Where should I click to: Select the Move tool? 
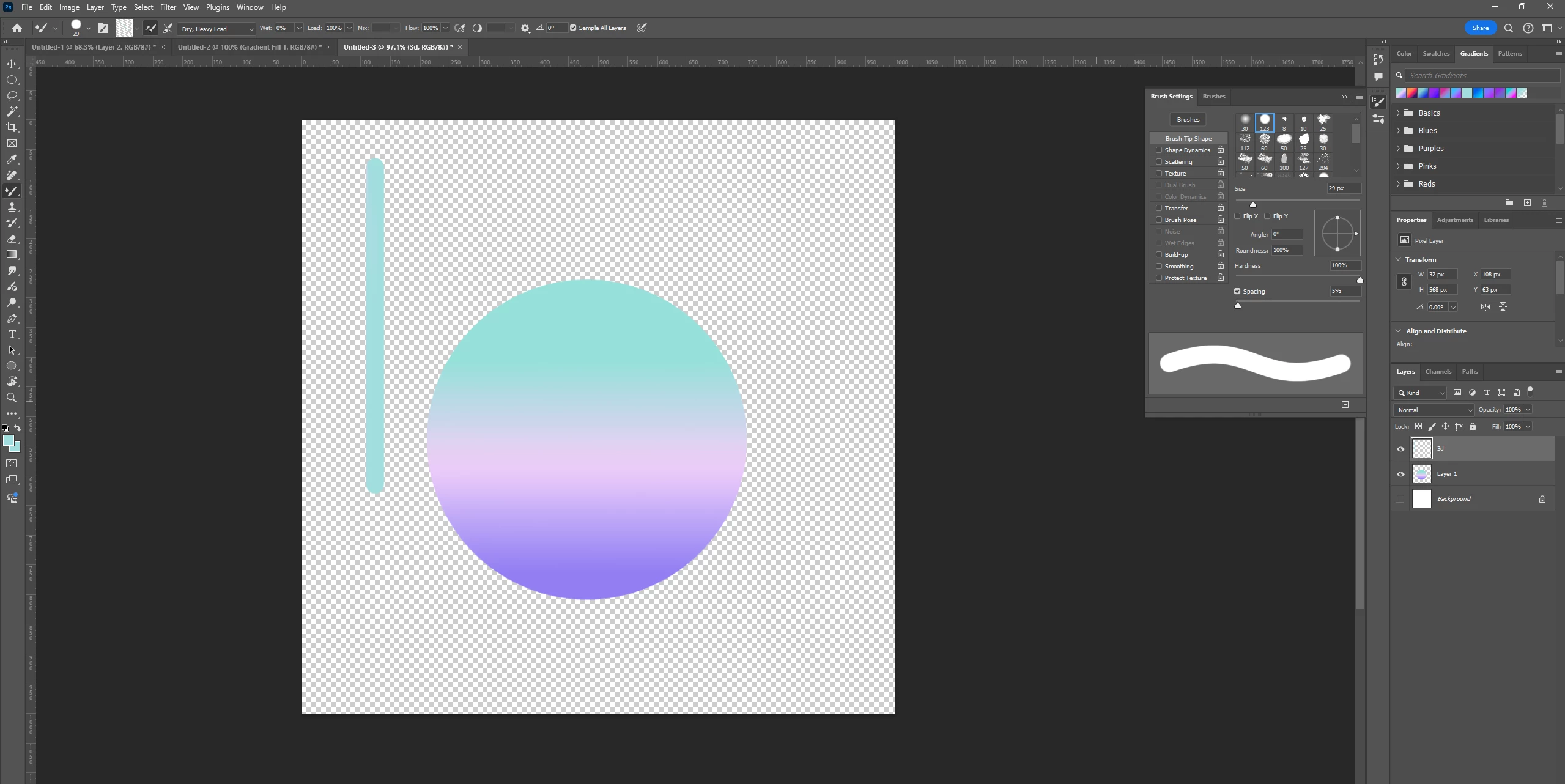(12, 64)
